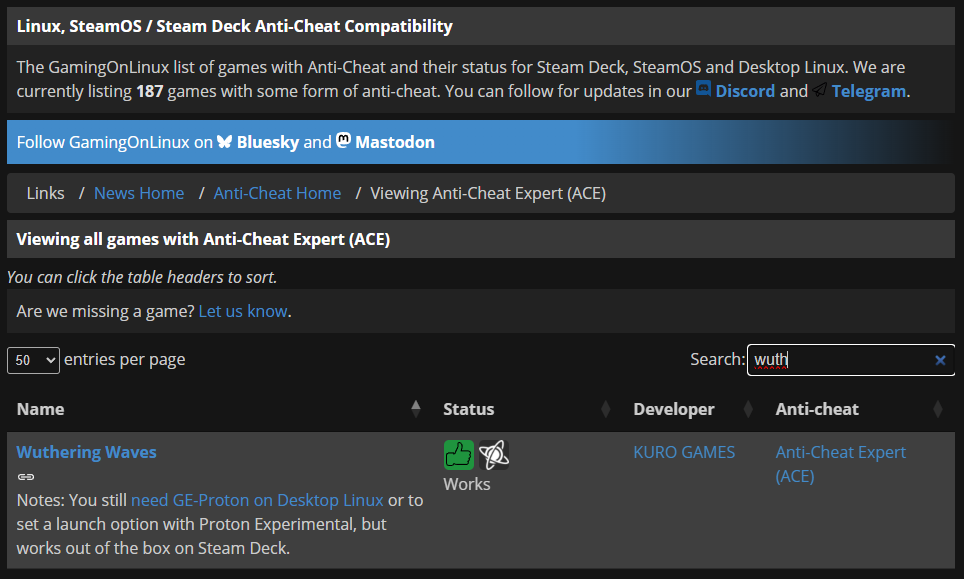The width and height of the screenshot is (964, 579).
Task: Click the Proton atom status icon
Action: click(494, 455)
